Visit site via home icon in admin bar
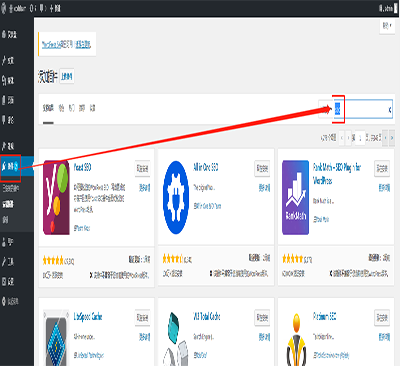The image size is (400, 366). point(11,8)
